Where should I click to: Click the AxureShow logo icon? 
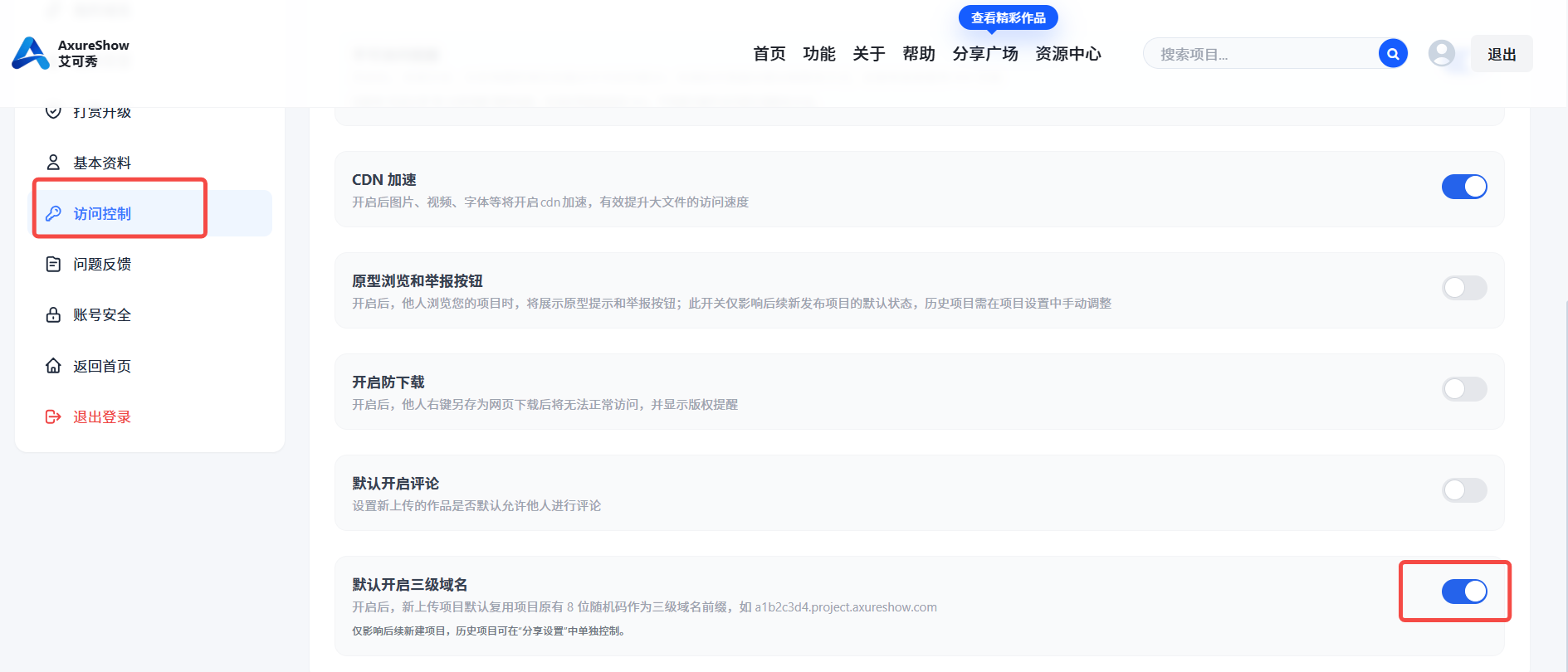pyautogui.click(x=31, y=53)
